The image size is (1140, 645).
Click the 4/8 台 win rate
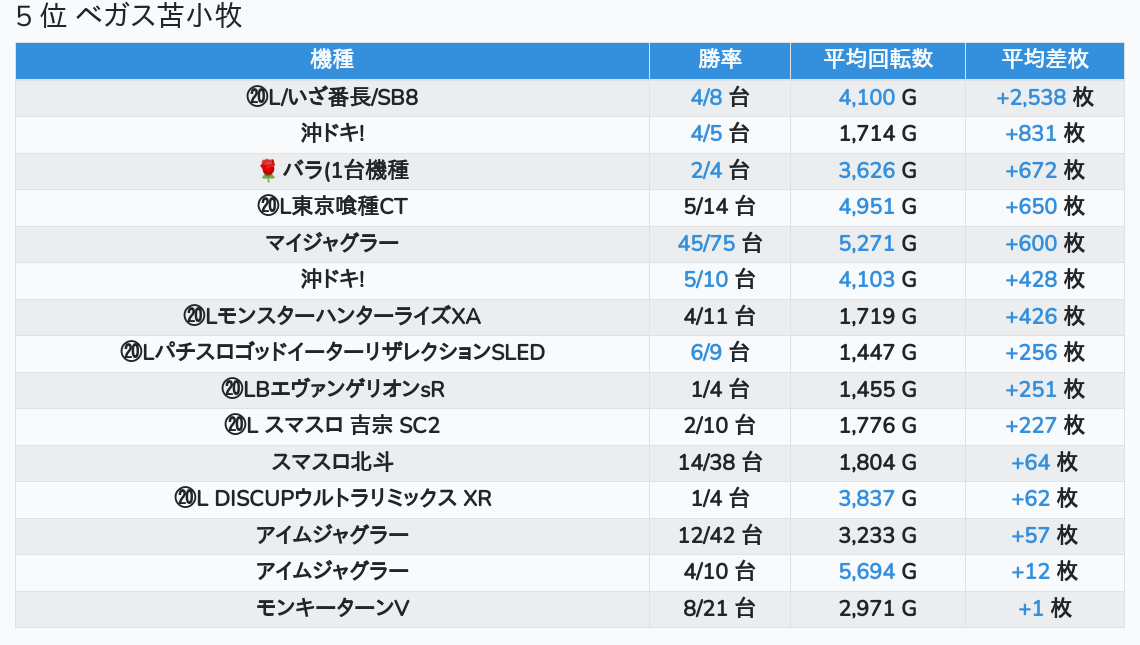pyautogui.click(x=720, y=97)
